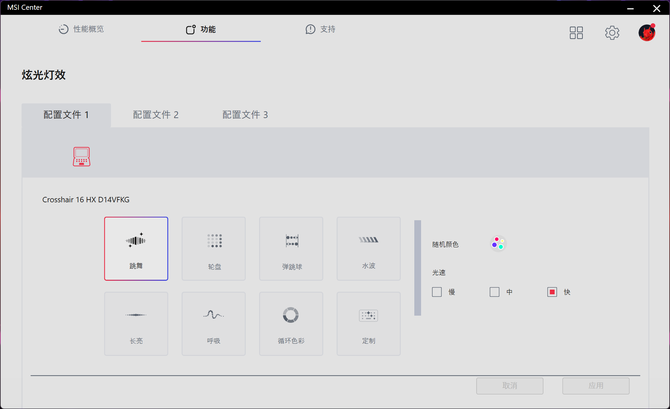This screenshot has width=670, height=409.
Task: Open the apps grid icon
Action: click(576, 32)
